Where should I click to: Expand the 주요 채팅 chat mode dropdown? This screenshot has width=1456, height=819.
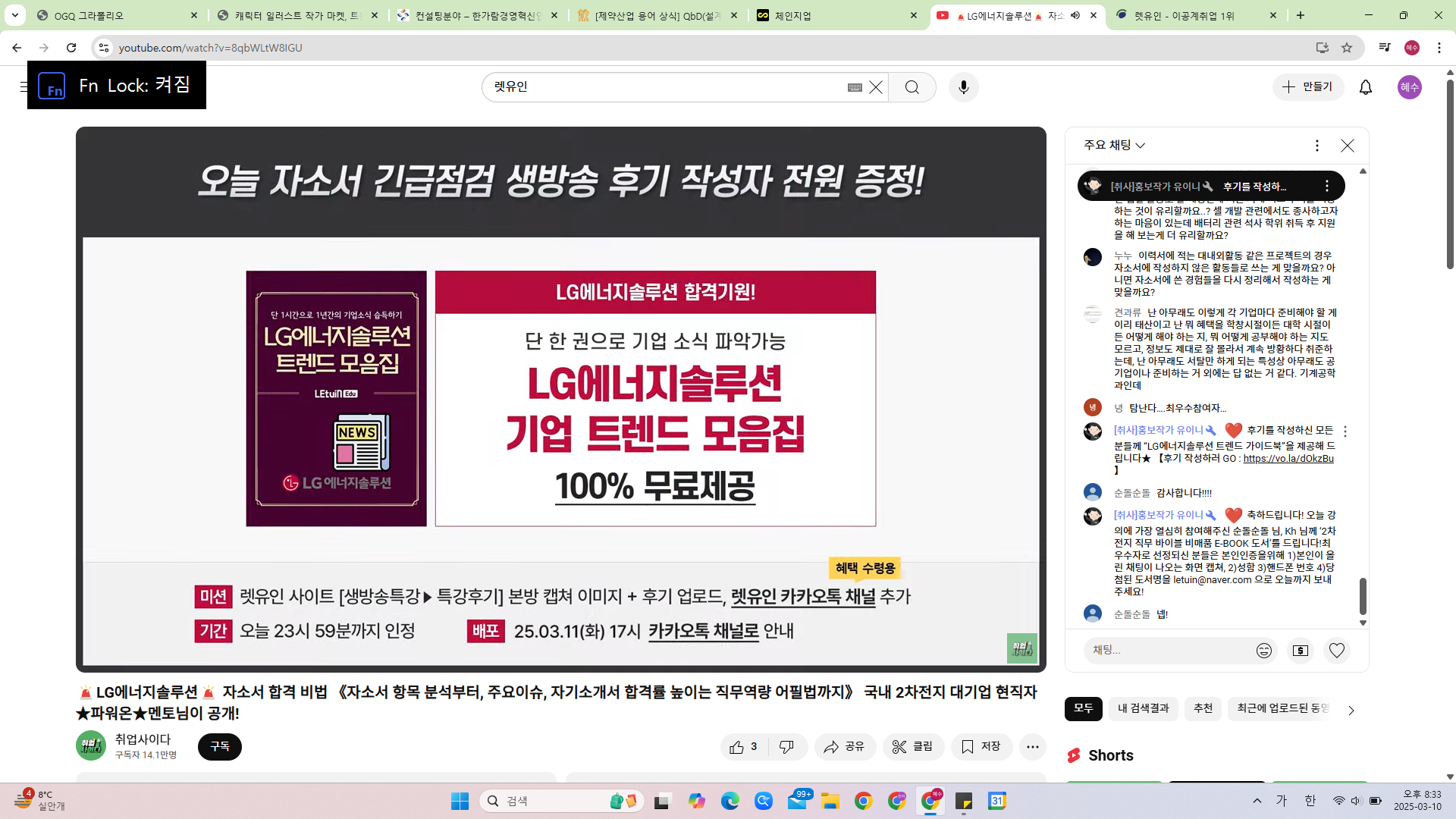1114,145
